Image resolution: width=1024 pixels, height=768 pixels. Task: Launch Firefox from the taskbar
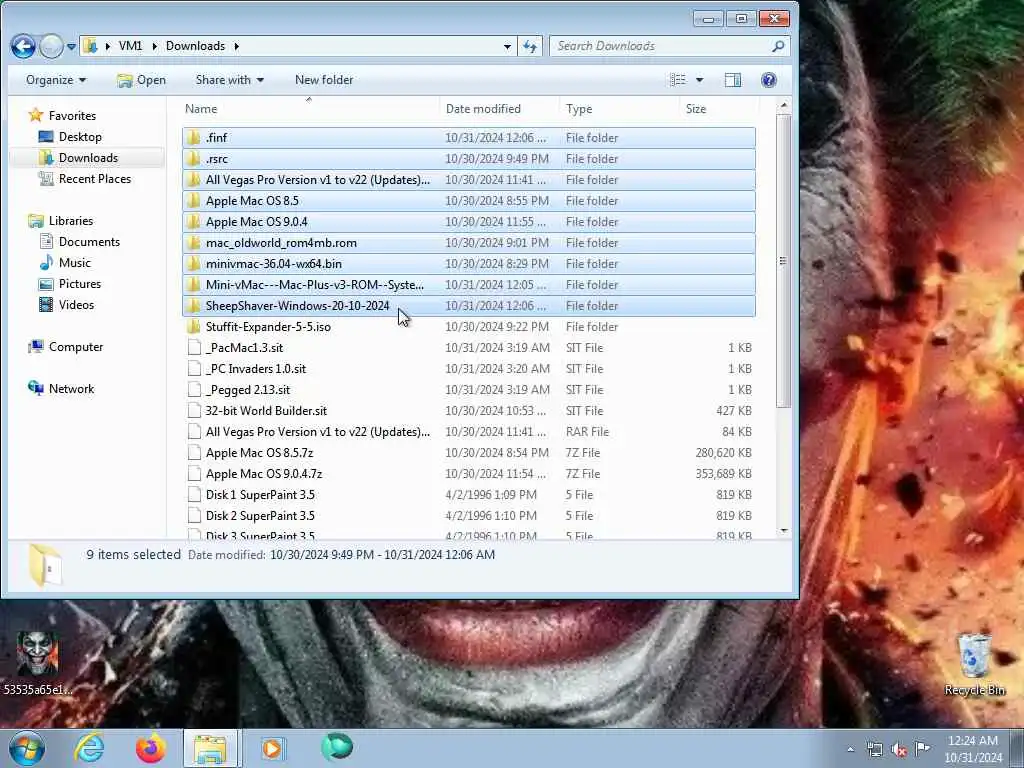pos(150,748)
